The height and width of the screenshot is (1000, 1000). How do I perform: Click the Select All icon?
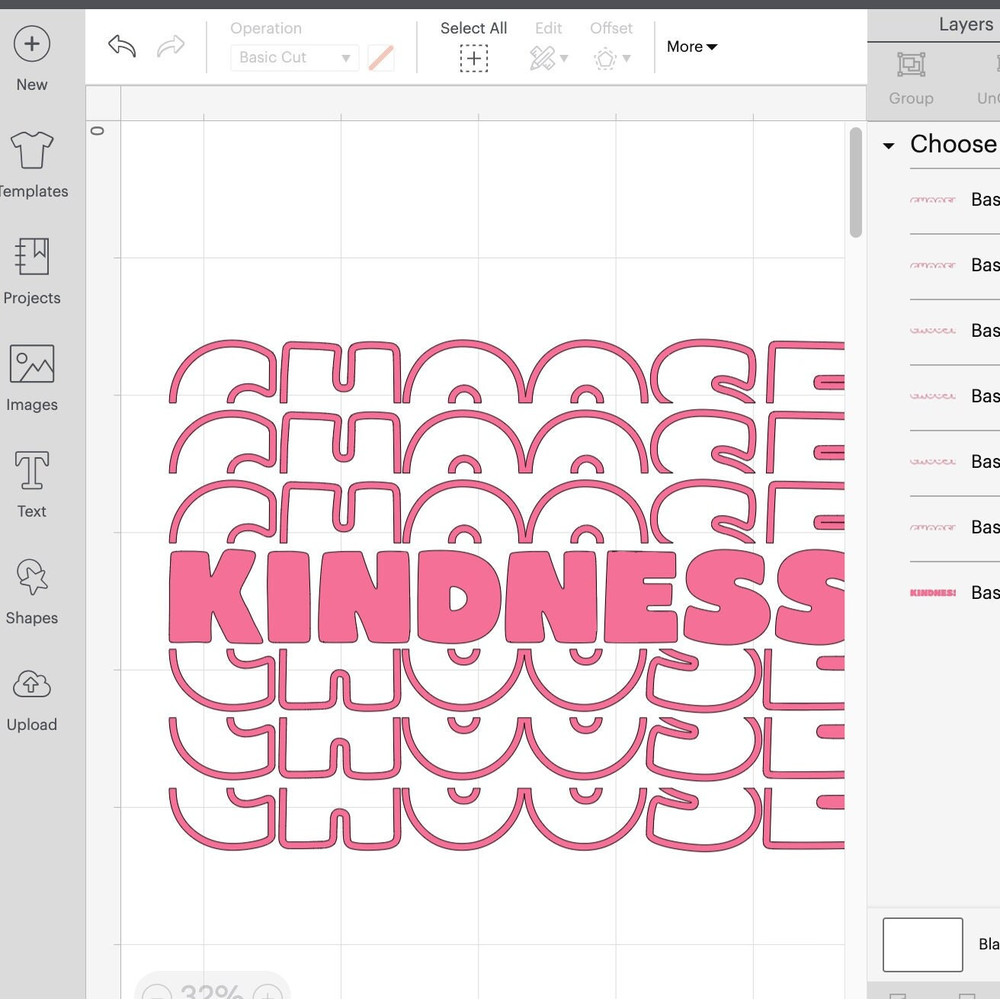coord(473,58)
